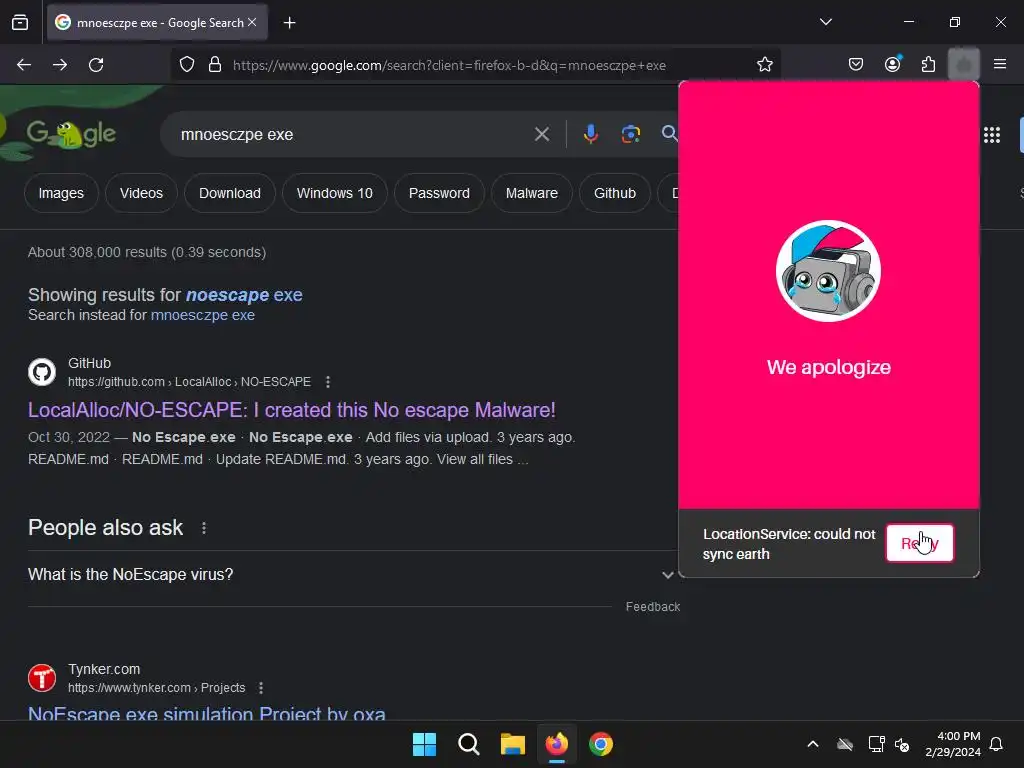Click the Retry button in extension popup
This screenshot has width=1024, height=768.
tap(920, 543)
